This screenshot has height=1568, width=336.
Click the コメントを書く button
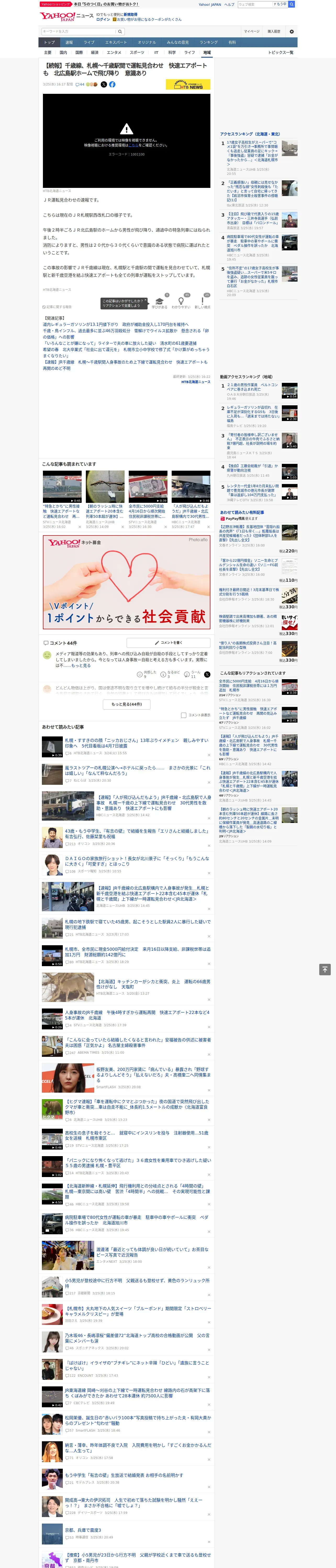168,643
